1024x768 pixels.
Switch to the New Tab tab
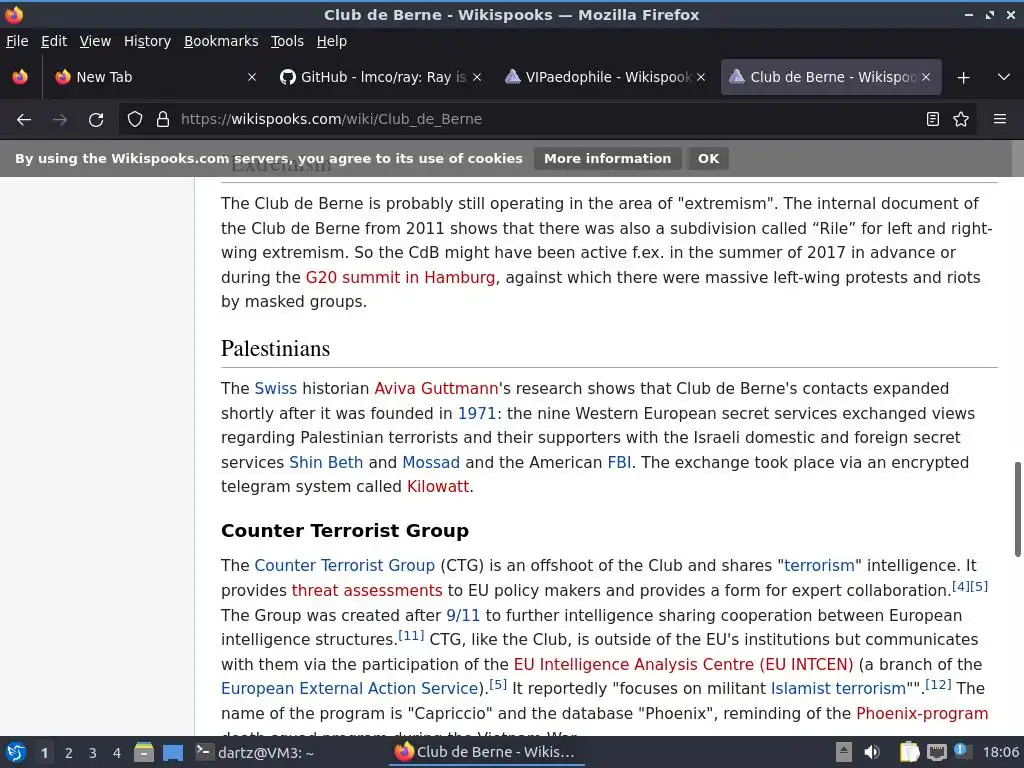point(157,77)
